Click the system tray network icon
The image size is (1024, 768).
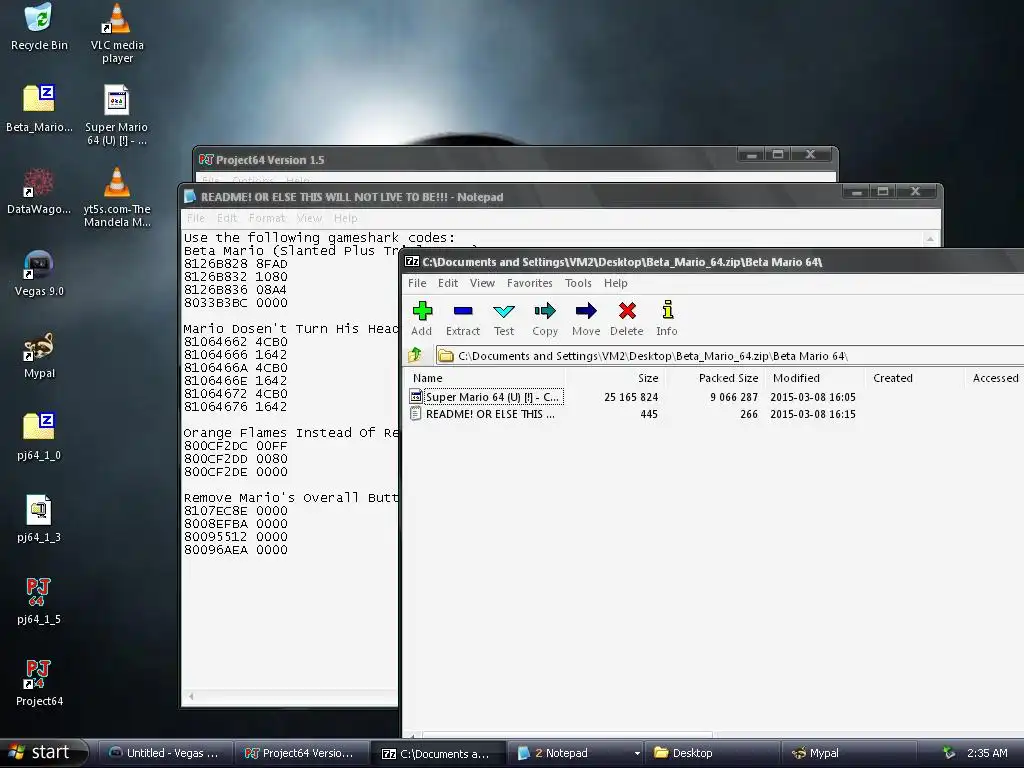[949, 753]
